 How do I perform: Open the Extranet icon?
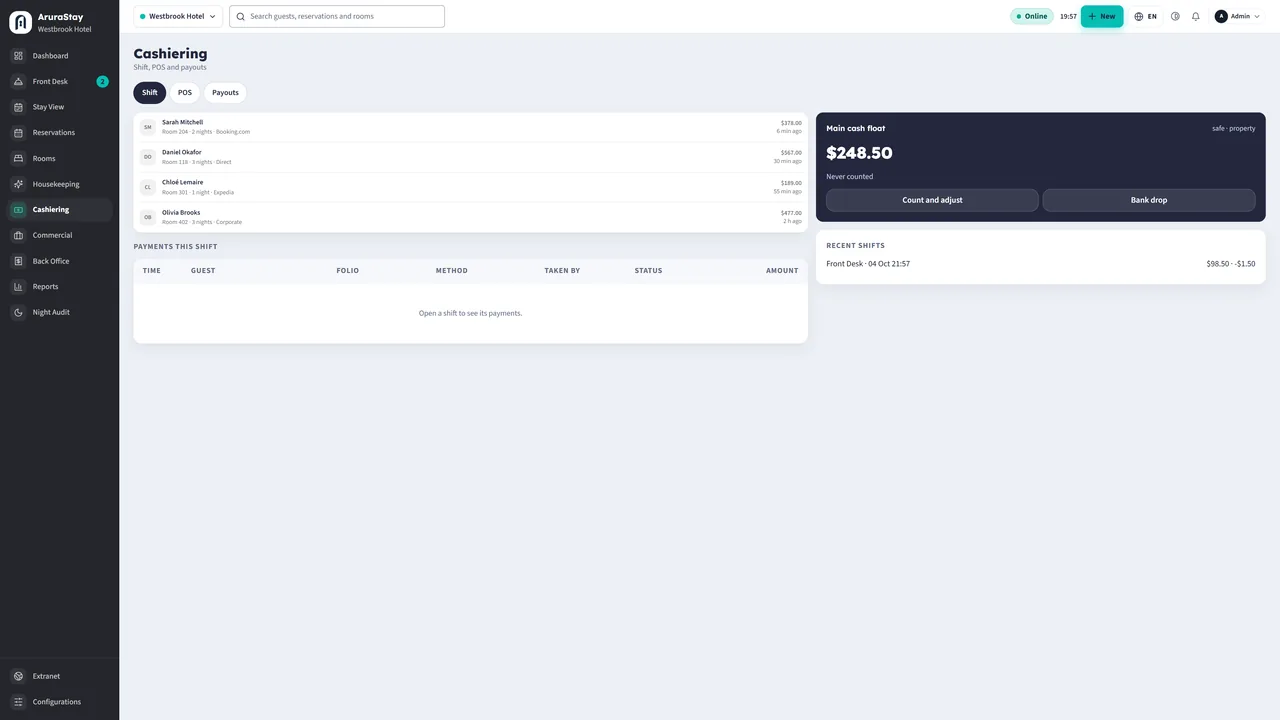point(18,676)
